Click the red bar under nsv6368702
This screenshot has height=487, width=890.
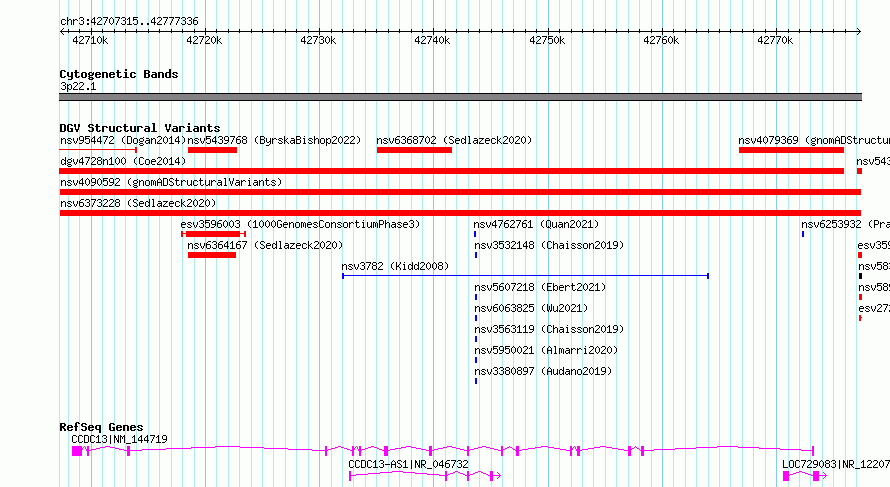tap(414, 150)
